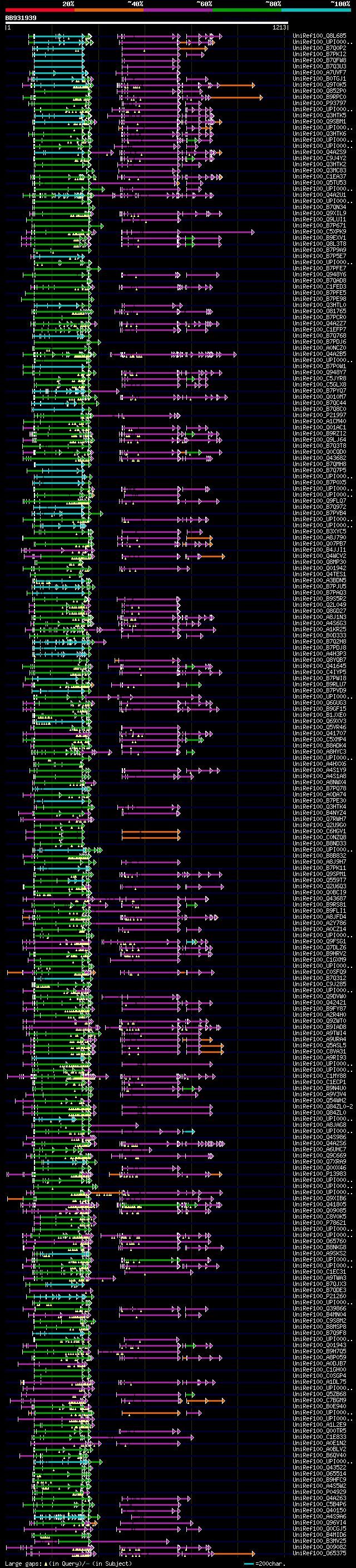This screenshot has height=1568, width=356.
Task: Select hit label UniRef100_P04929
Action: (x=319, y=1492)
